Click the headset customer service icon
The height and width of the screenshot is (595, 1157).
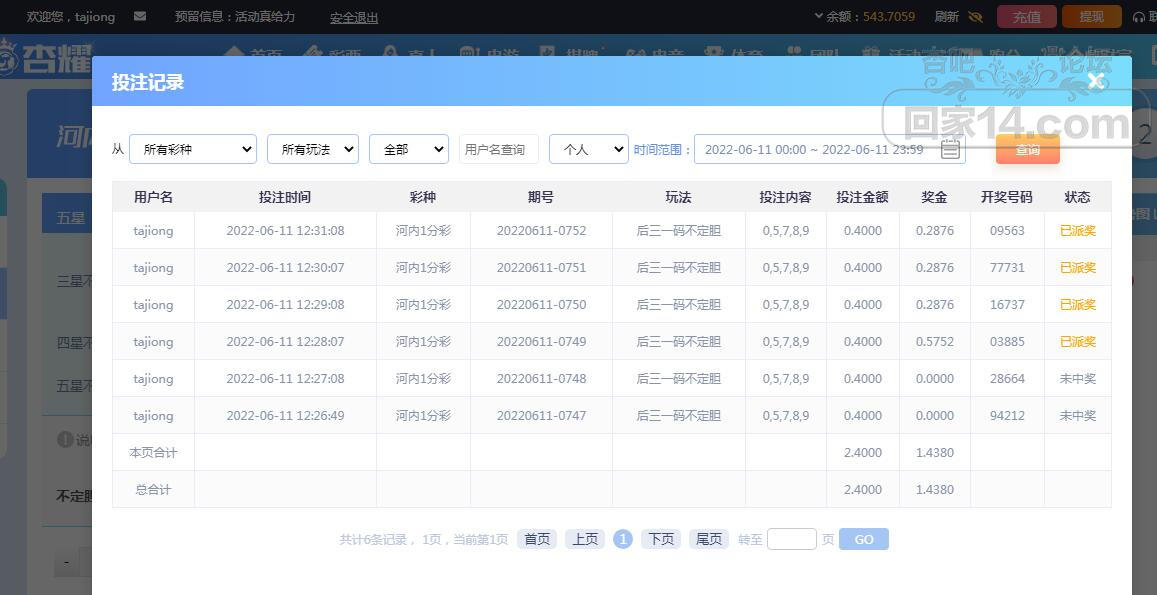coord(1139,17)
